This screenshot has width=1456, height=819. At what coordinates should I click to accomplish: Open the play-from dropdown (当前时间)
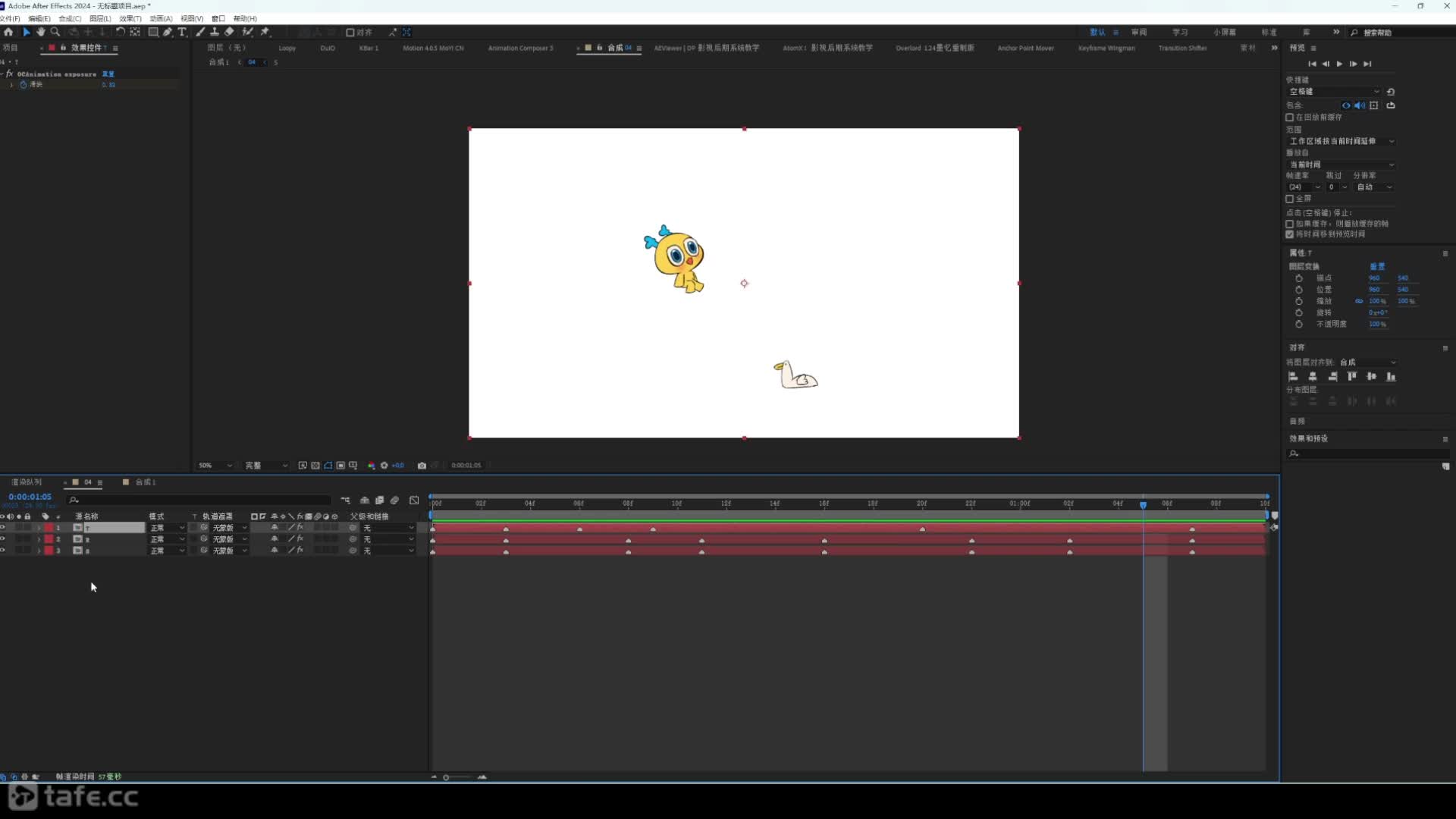(1341, 165)
